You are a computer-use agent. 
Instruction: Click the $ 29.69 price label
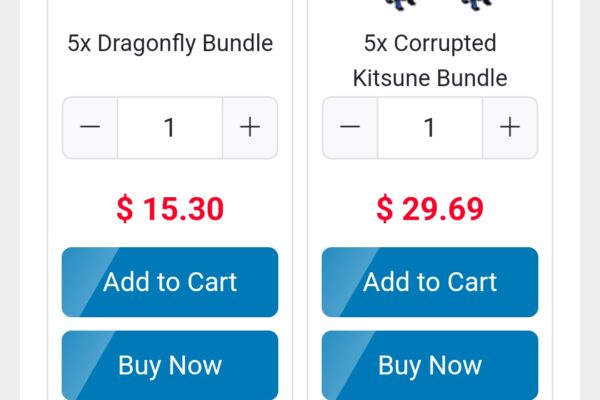tap(430, 209)
